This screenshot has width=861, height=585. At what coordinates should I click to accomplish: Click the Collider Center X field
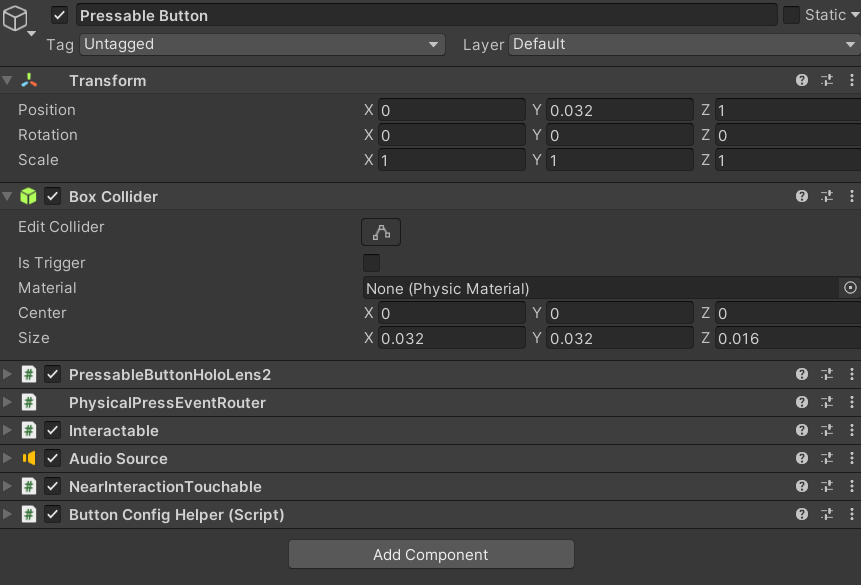click(451, 313)
